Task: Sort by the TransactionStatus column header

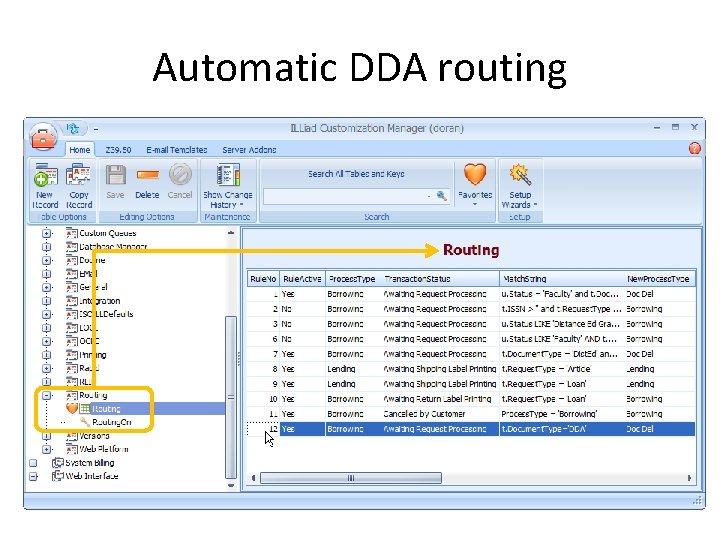Action: (x=440, y=279)
